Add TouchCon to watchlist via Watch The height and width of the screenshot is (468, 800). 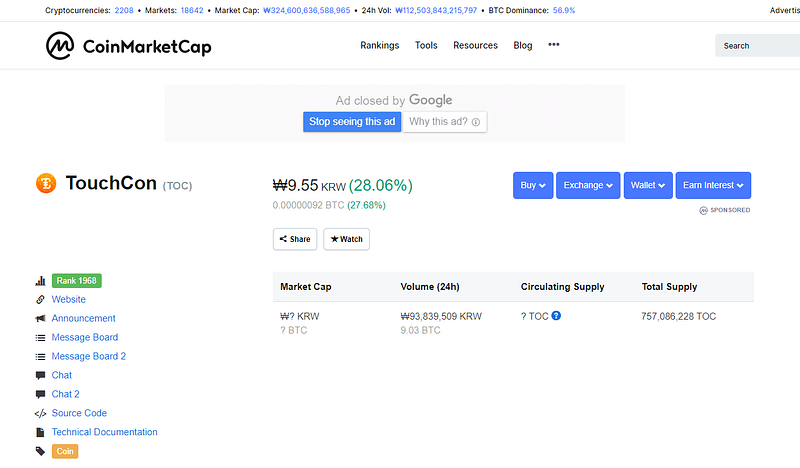pos(346,239)
